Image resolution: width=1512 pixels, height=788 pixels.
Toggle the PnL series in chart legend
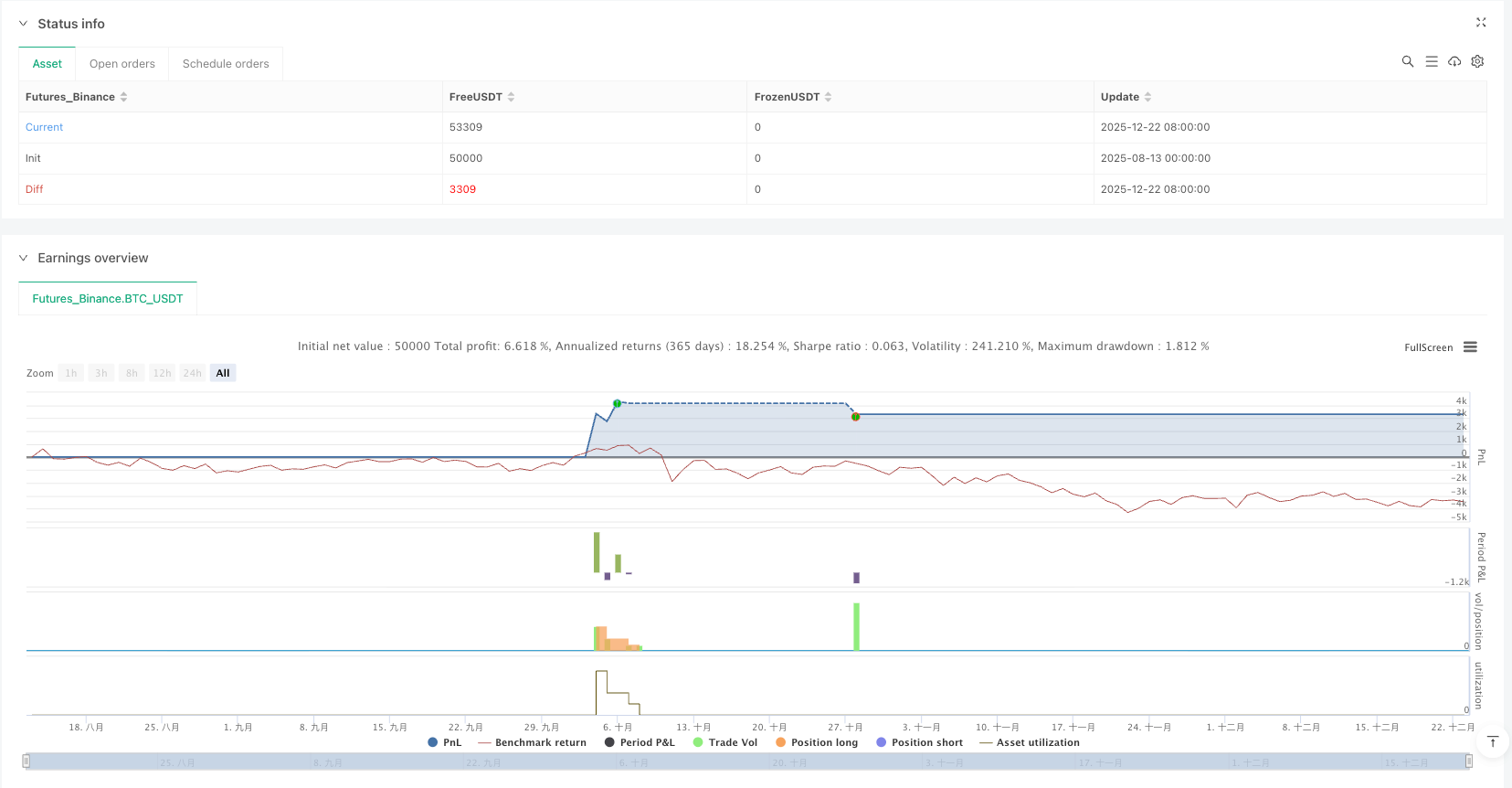[445, 742]
